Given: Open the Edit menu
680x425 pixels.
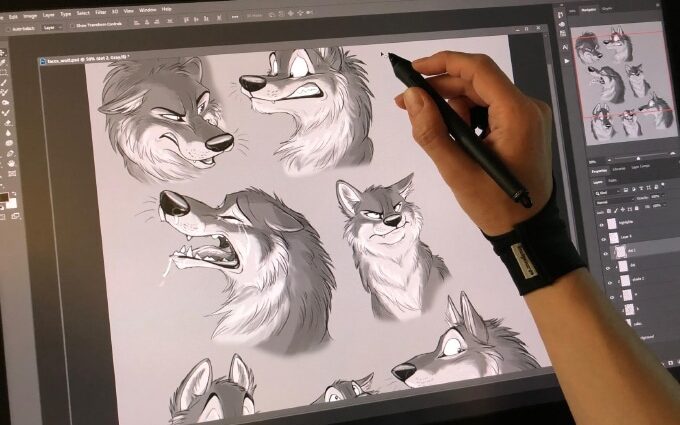Looking at the screenshot, I should point(13,17).
